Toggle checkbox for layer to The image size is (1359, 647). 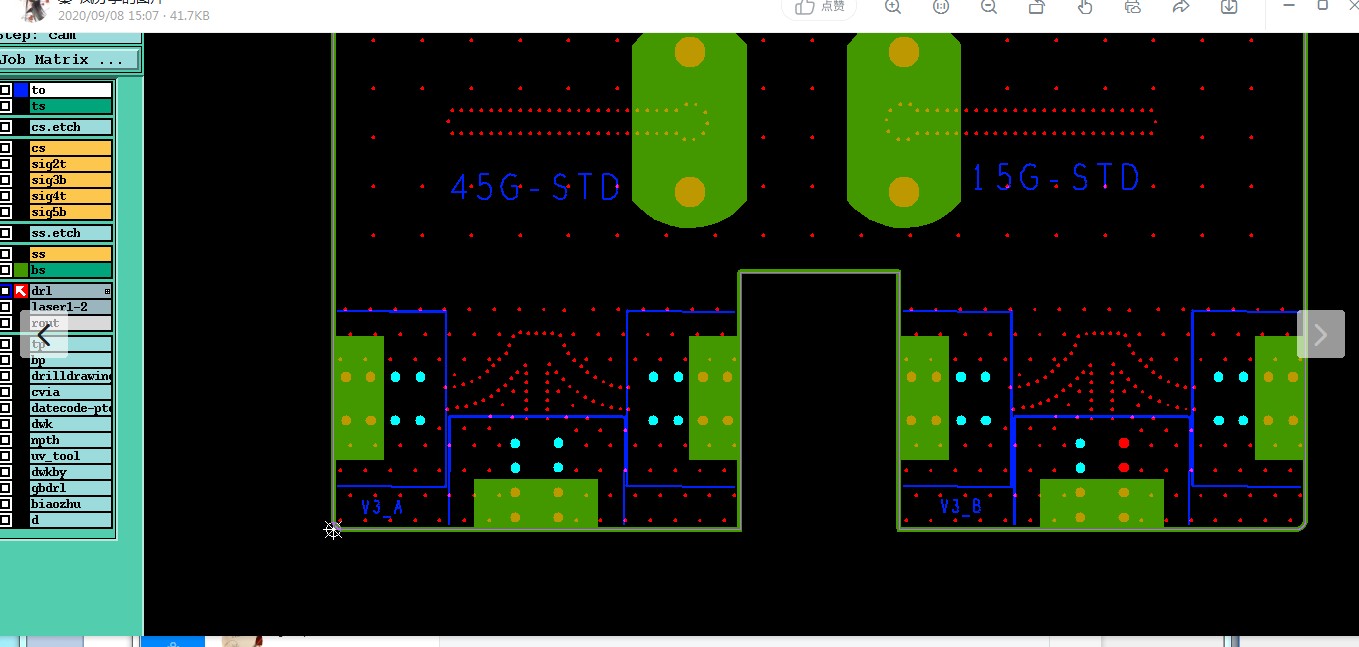tap(5, 90)
